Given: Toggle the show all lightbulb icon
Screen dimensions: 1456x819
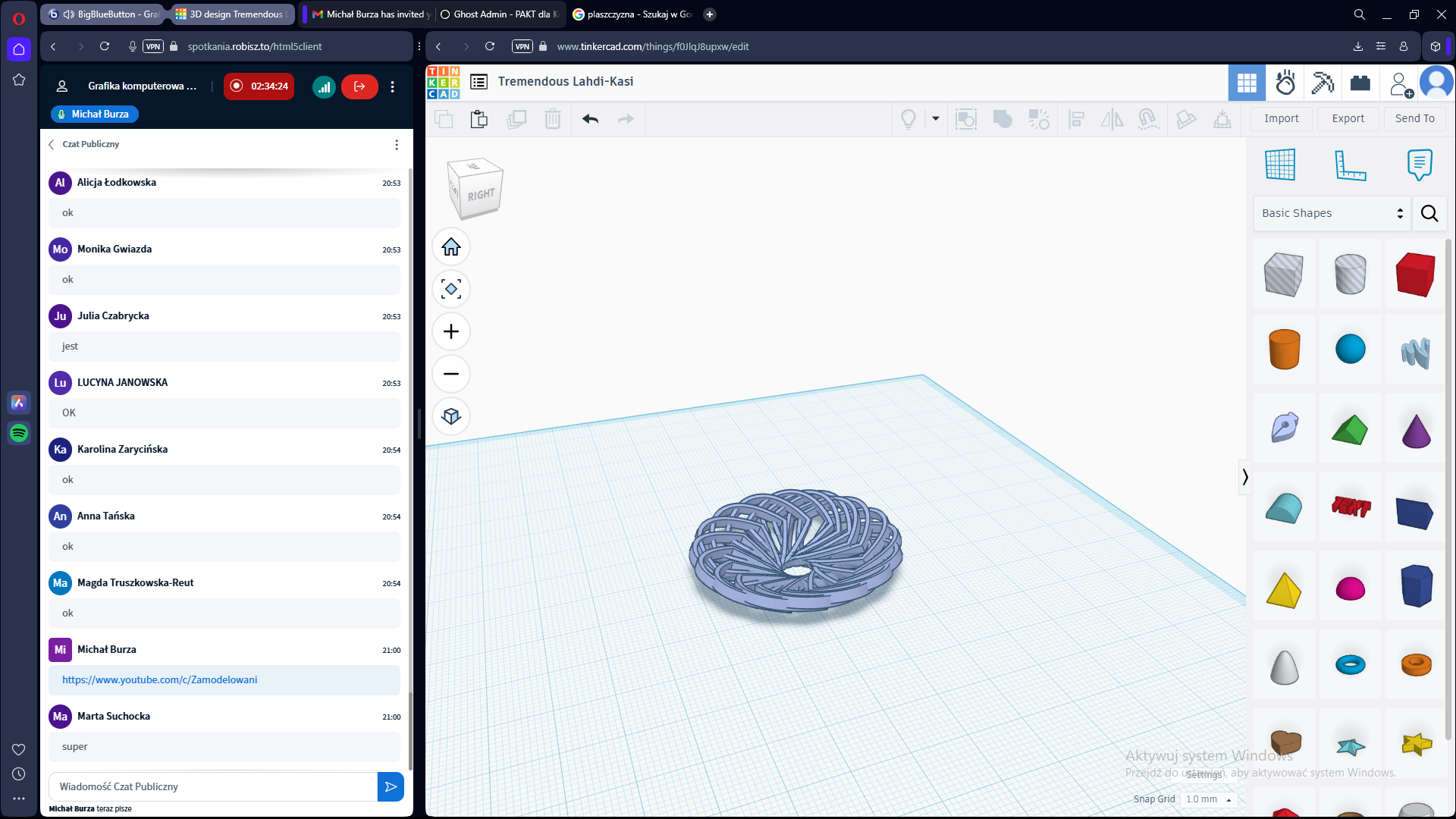Looking at the screenshot, I should 908,119.
